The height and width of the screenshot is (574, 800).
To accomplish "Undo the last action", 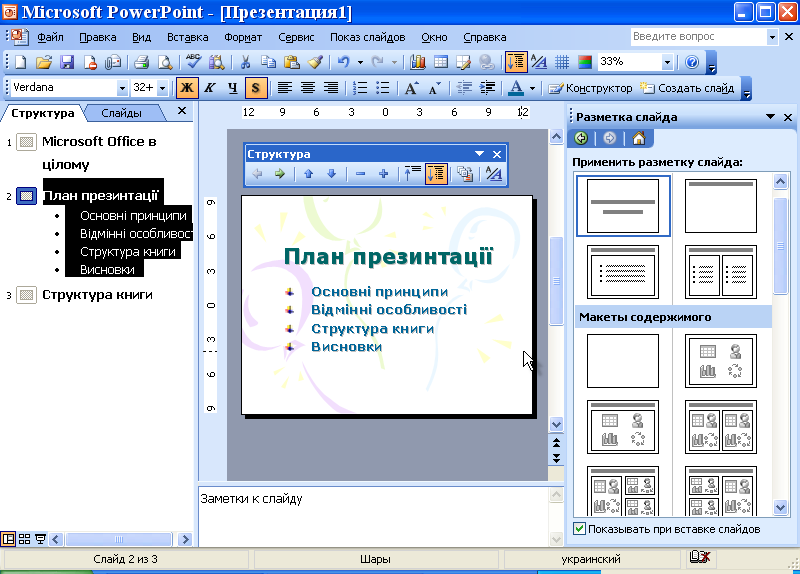I will click(343, 62).
